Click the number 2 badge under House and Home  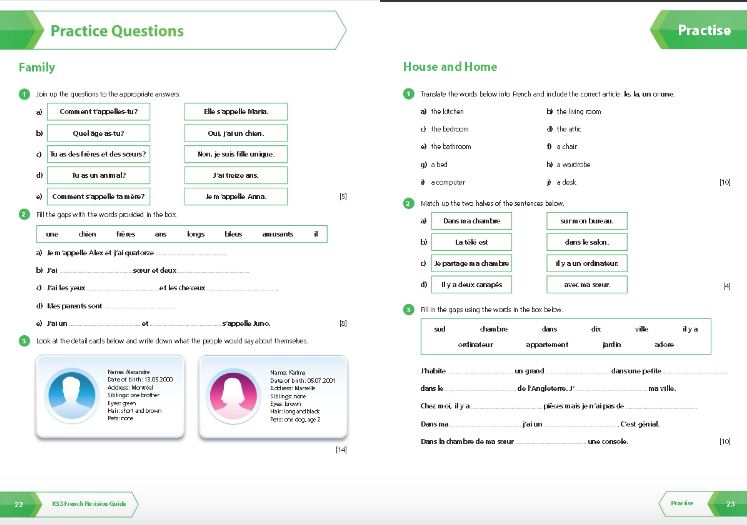click(409, 203)
